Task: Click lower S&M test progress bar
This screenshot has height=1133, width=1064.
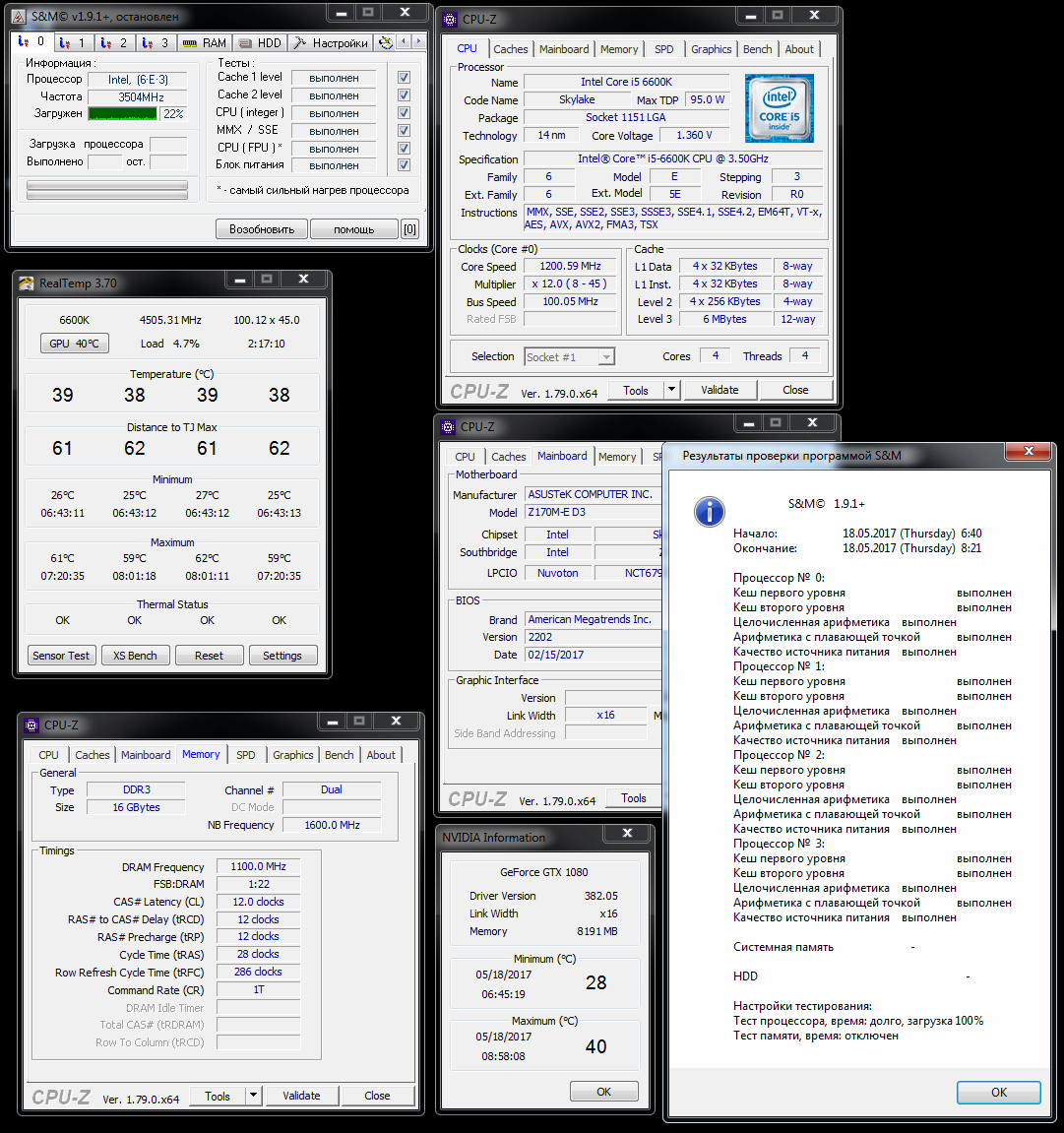Action: coord(107,195)
